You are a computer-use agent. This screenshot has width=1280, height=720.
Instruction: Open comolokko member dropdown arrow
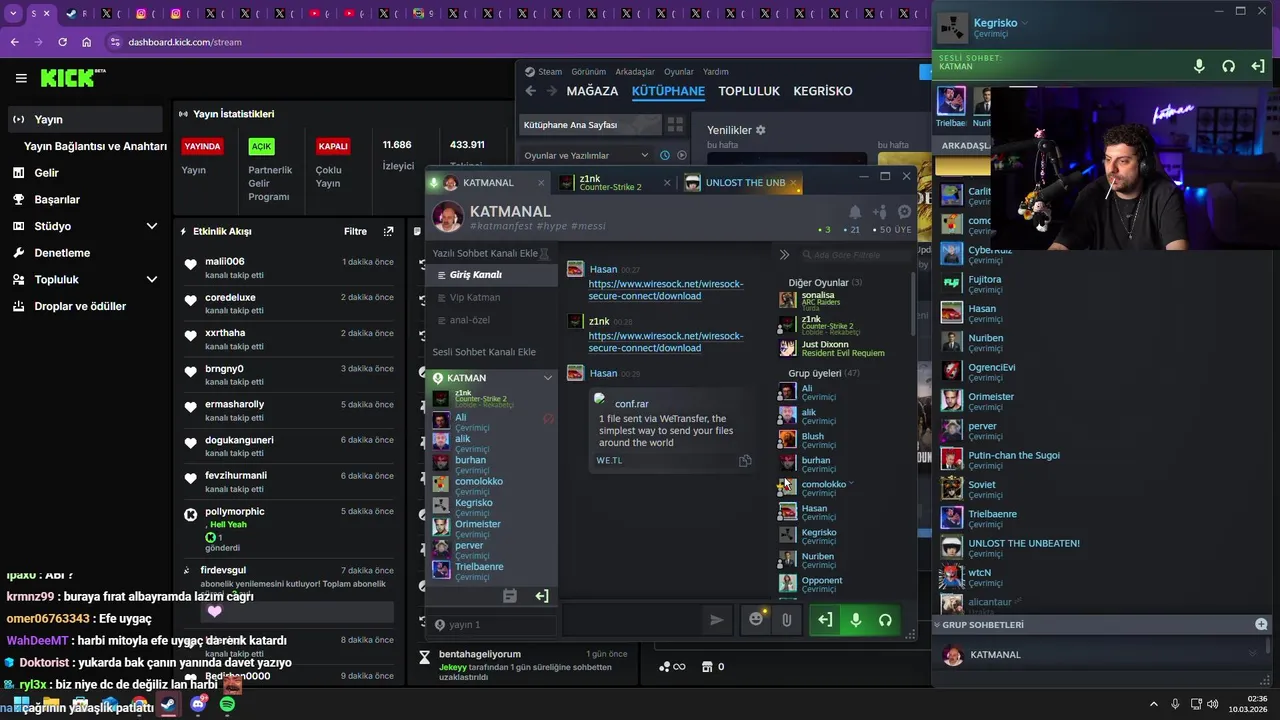coord(851,484)
